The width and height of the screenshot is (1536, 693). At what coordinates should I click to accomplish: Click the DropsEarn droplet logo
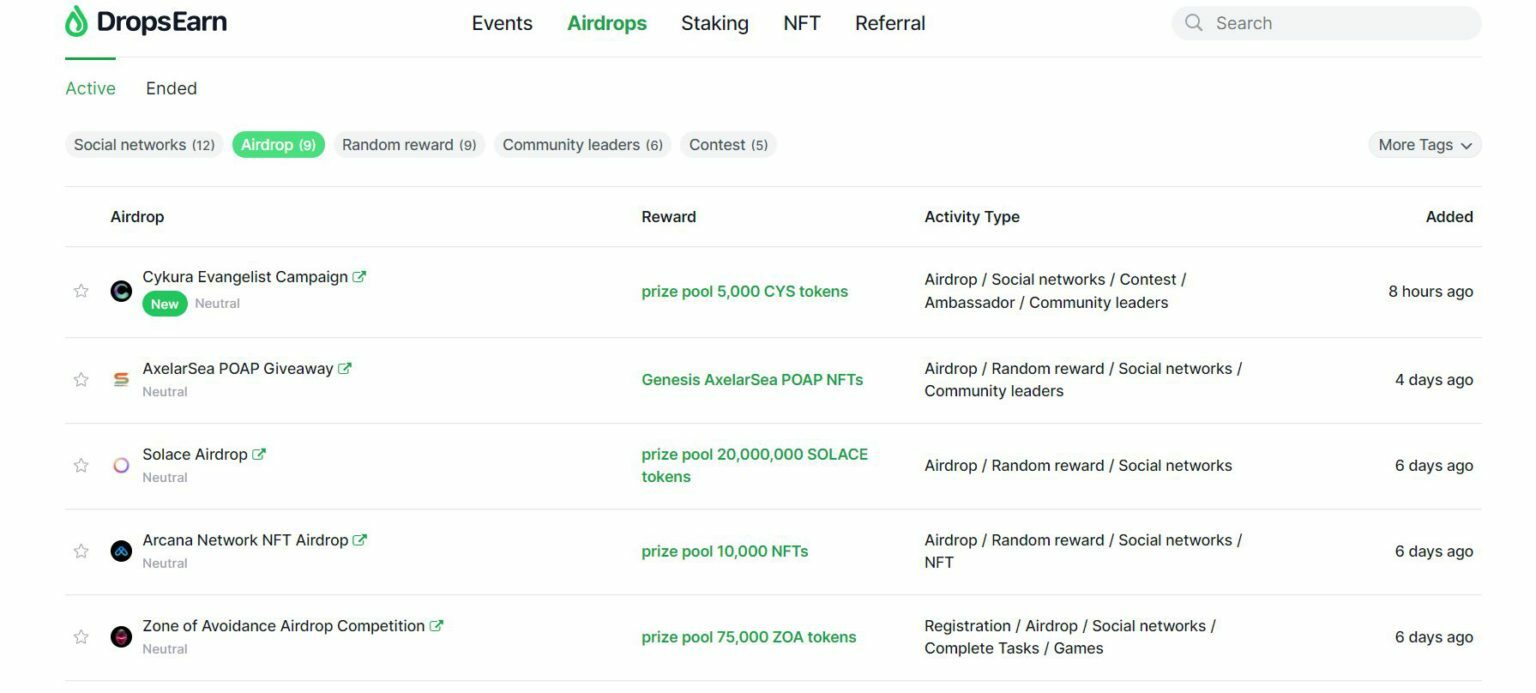pyautogui.click(x=77, y=21)
